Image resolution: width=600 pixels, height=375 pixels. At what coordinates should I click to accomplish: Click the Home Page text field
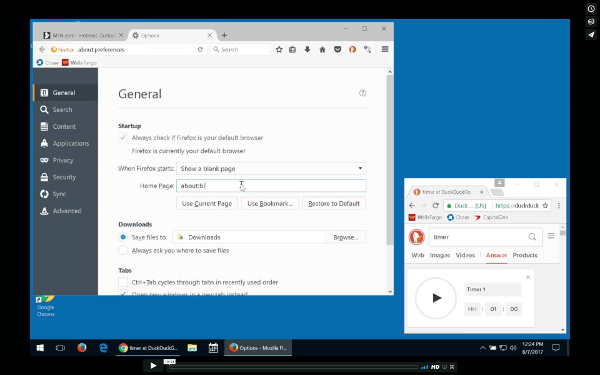point(271,186)
